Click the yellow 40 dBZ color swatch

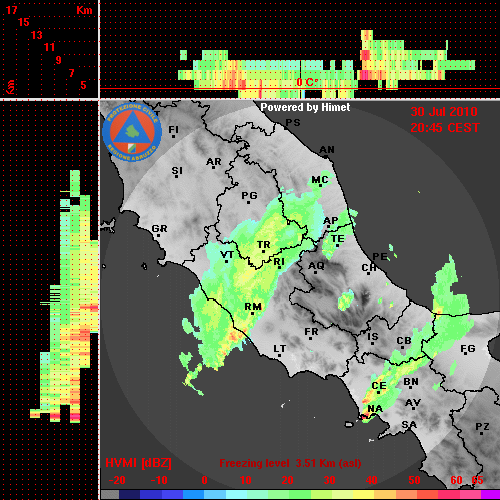point(364,495)
